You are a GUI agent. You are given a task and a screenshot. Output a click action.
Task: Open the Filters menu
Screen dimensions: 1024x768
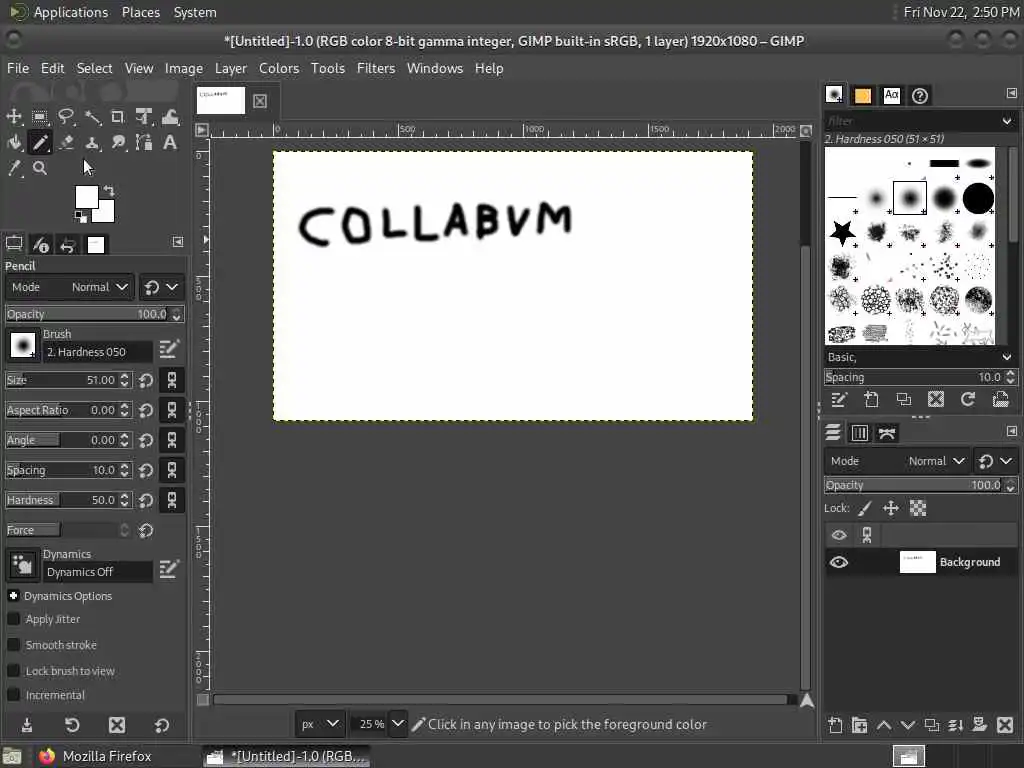376,69
